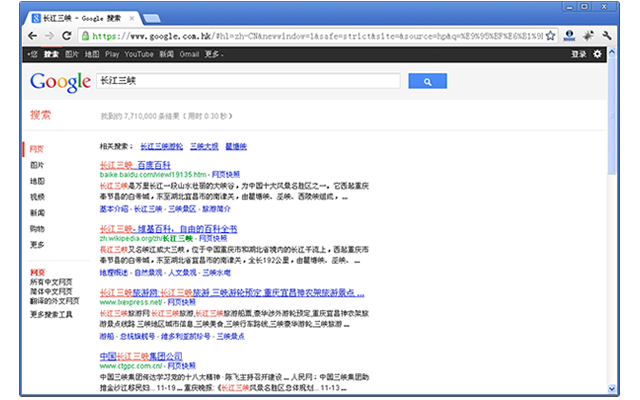The height and width of the screenshot is (400, 640).
Task: Select 视频 in the left sidebar
Action: (x=37, y=197)
